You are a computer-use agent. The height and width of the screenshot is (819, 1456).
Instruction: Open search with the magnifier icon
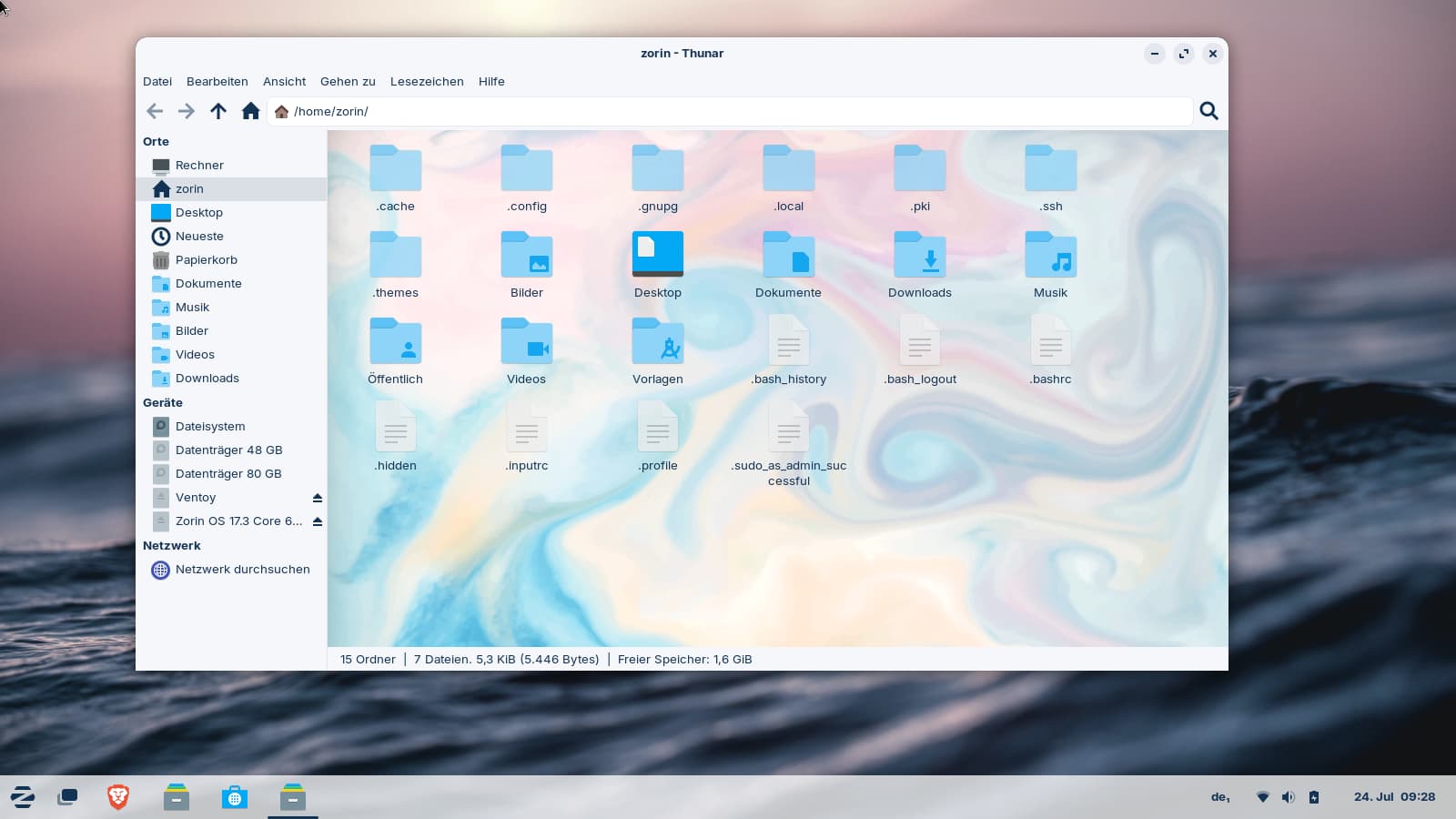click(x=1208, y=111)
